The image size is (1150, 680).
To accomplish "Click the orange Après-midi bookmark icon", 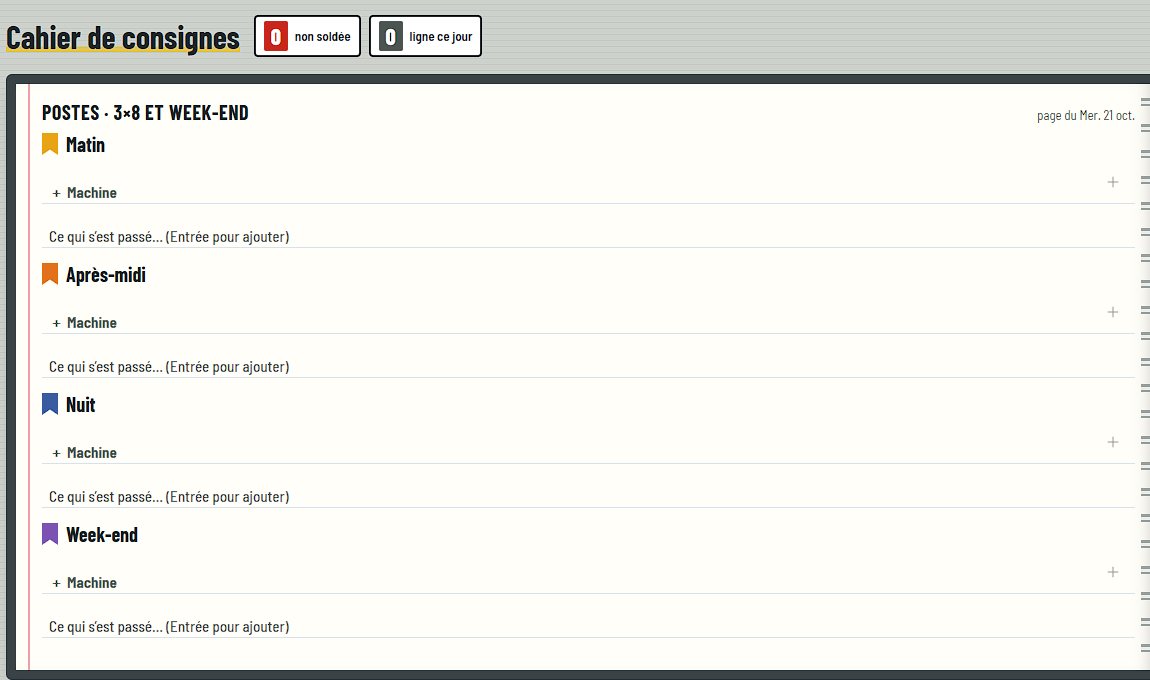I will pos(50,274).
